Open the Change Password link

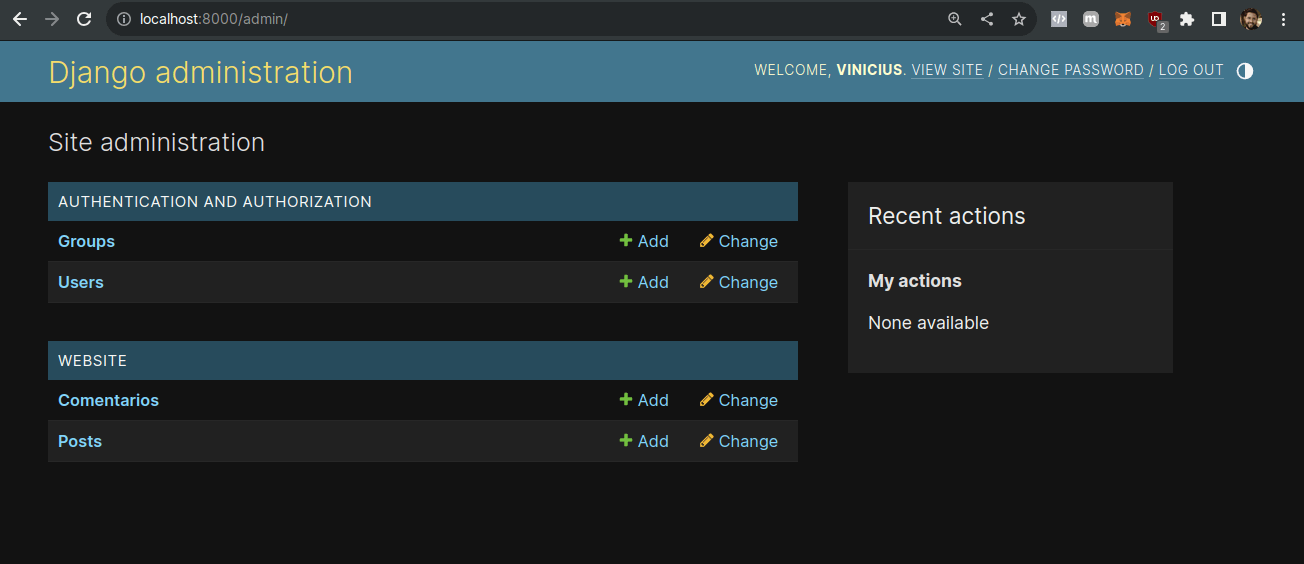(x=1070, y=70)
